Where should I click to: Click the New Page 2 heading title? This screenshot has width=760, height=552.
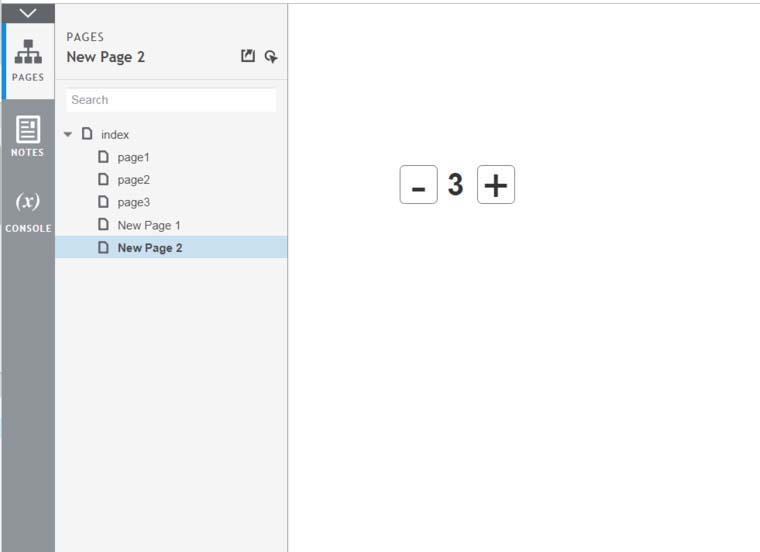pos(106,57)
